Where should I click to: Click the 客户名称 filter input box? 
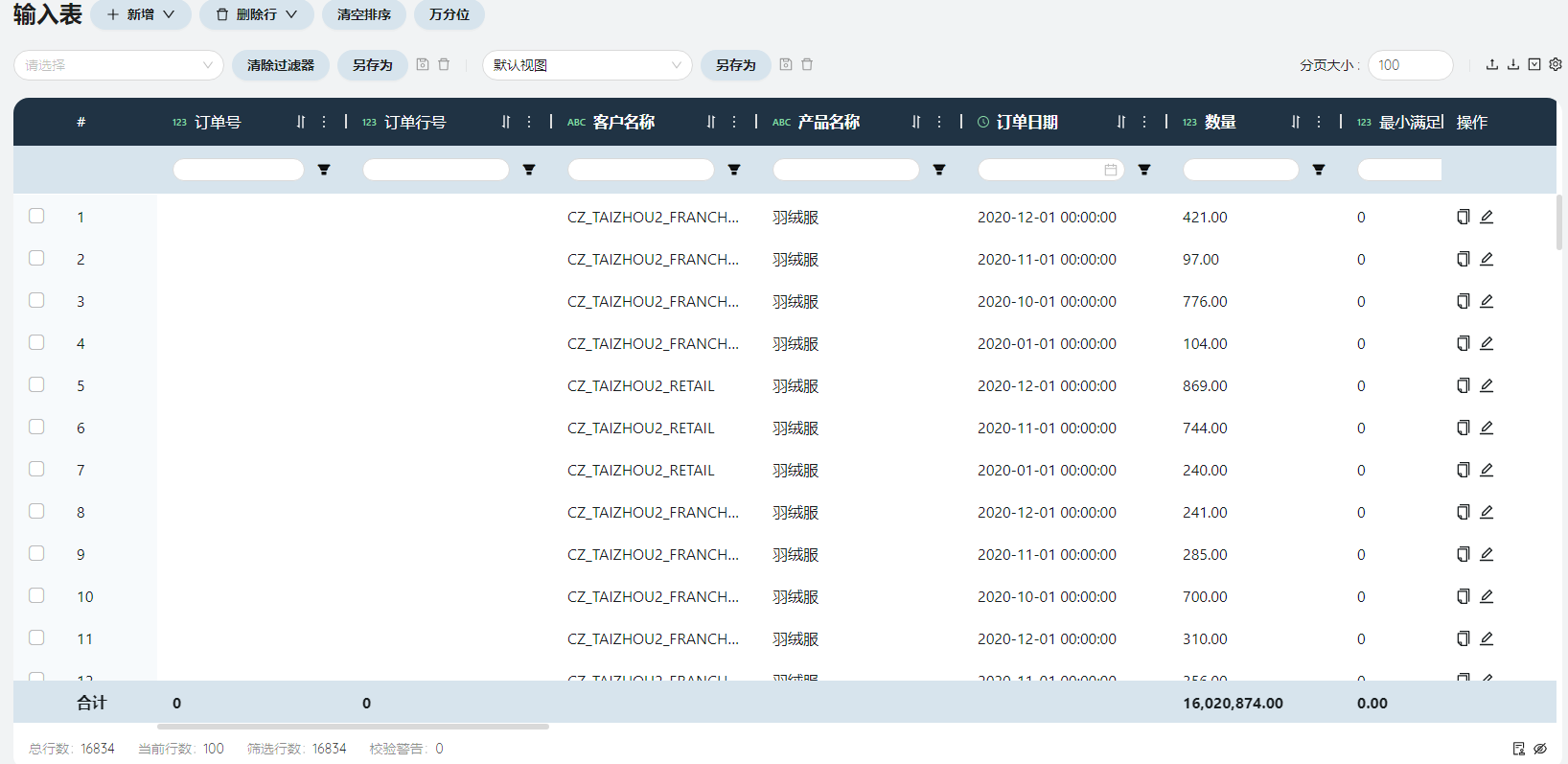641,170
